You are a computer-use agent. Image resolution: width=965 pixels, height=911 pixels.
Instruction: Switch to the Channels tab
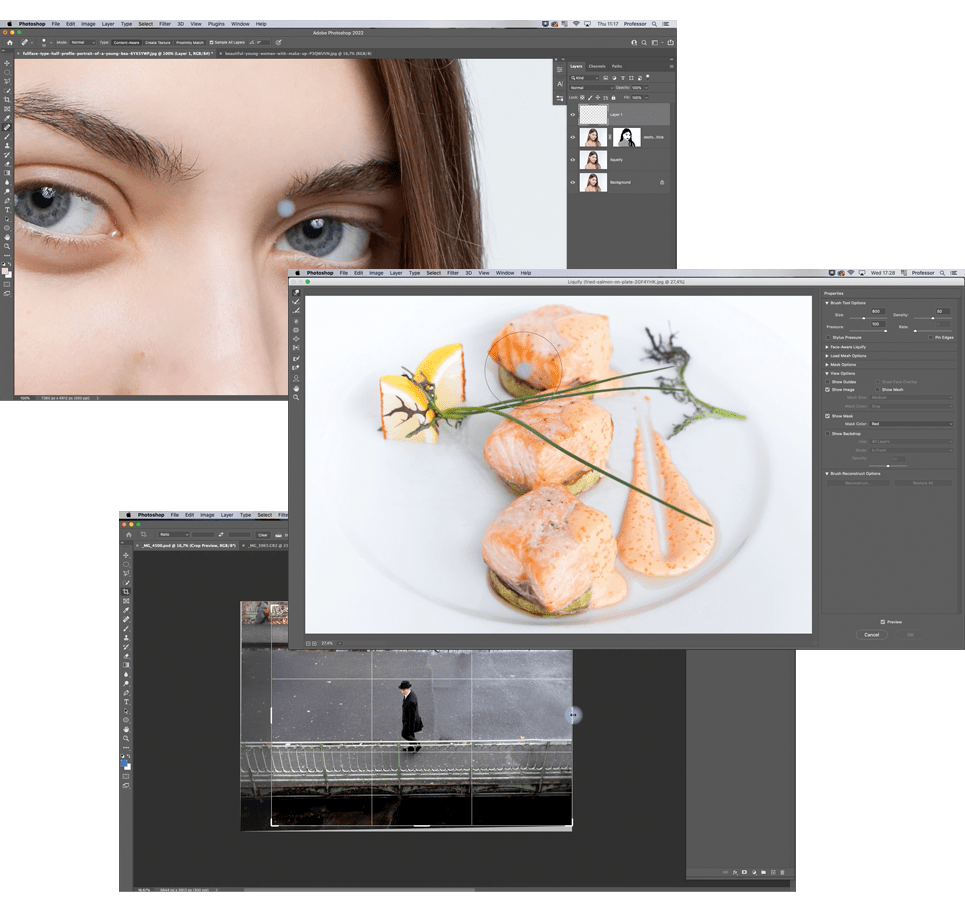click(x=597, y=66)
